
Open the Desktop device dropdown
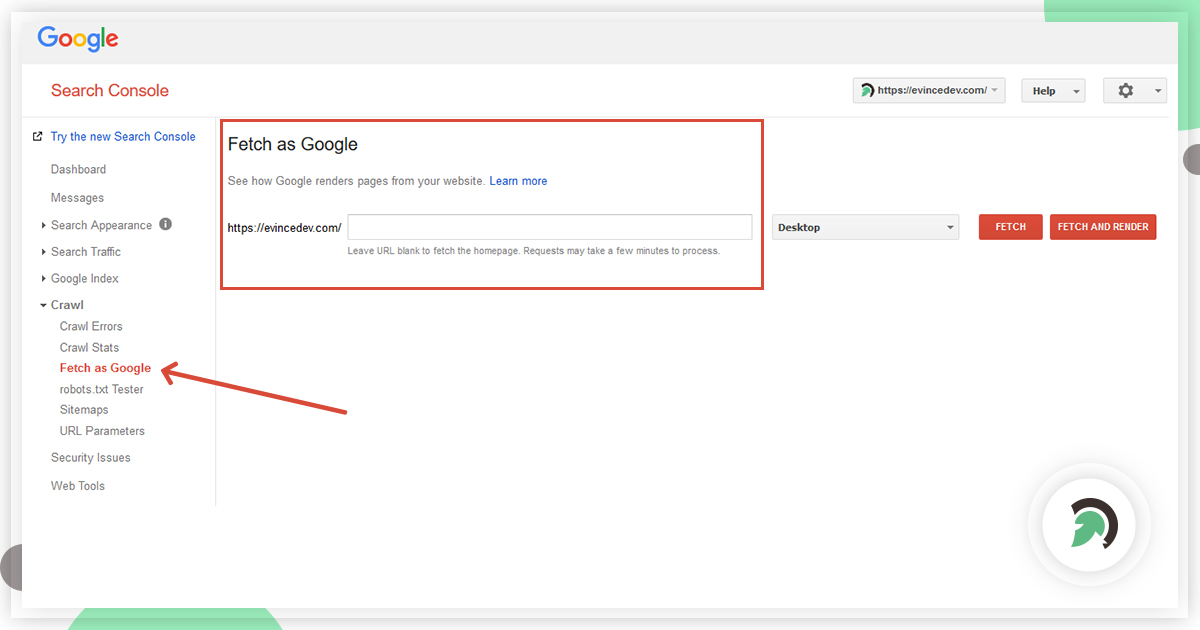pos(864,227)
